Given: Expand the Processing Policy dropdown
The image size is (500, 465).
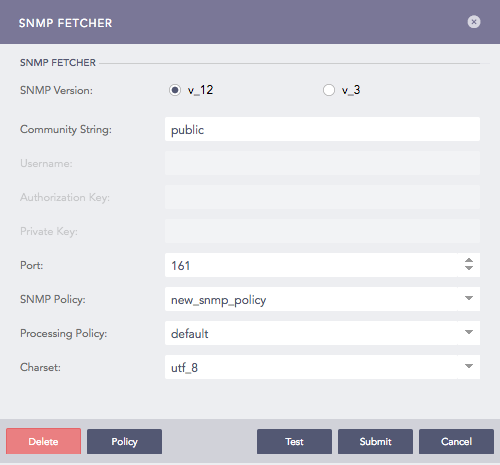Looking at the screenshot, I should coord(322,333).
